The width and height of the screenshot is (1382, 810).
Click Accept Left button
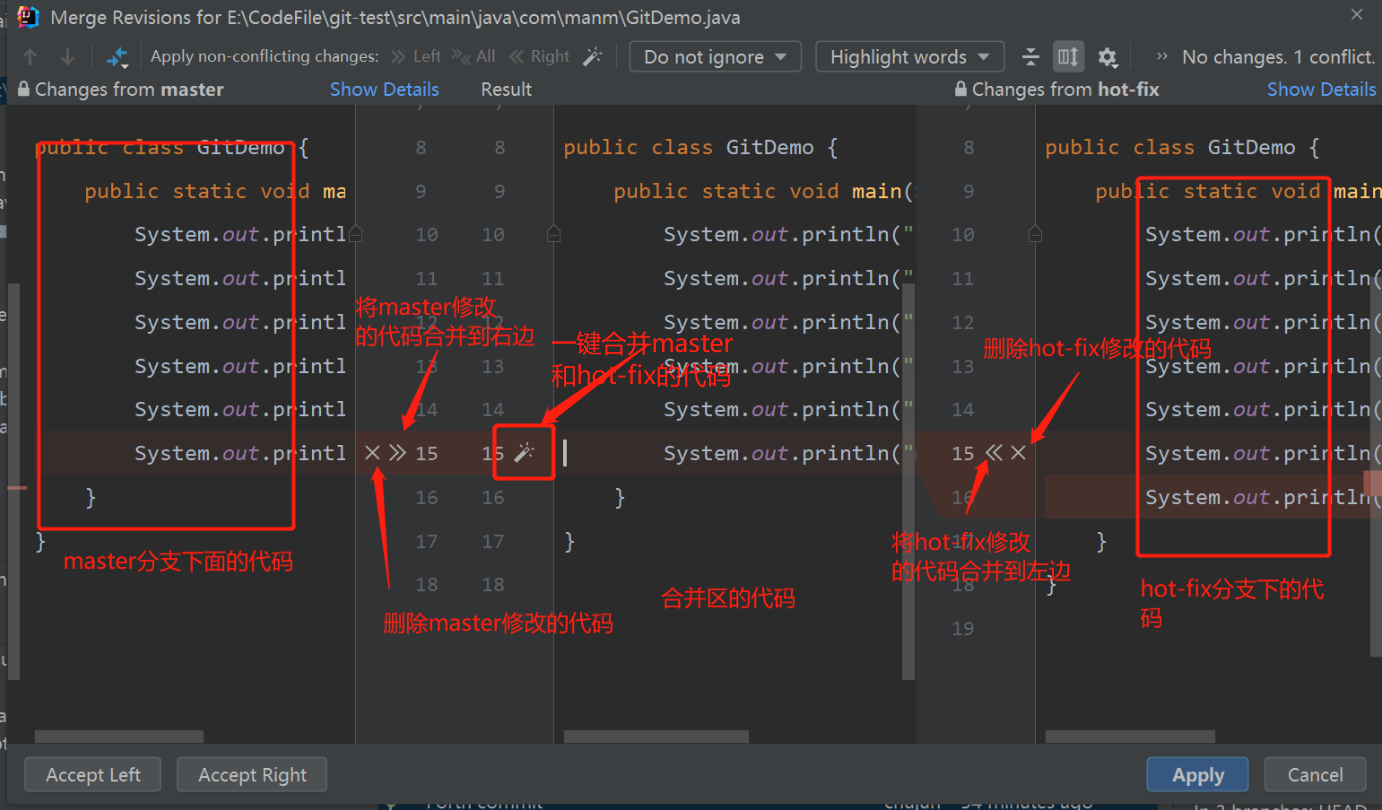click(93, 775)
